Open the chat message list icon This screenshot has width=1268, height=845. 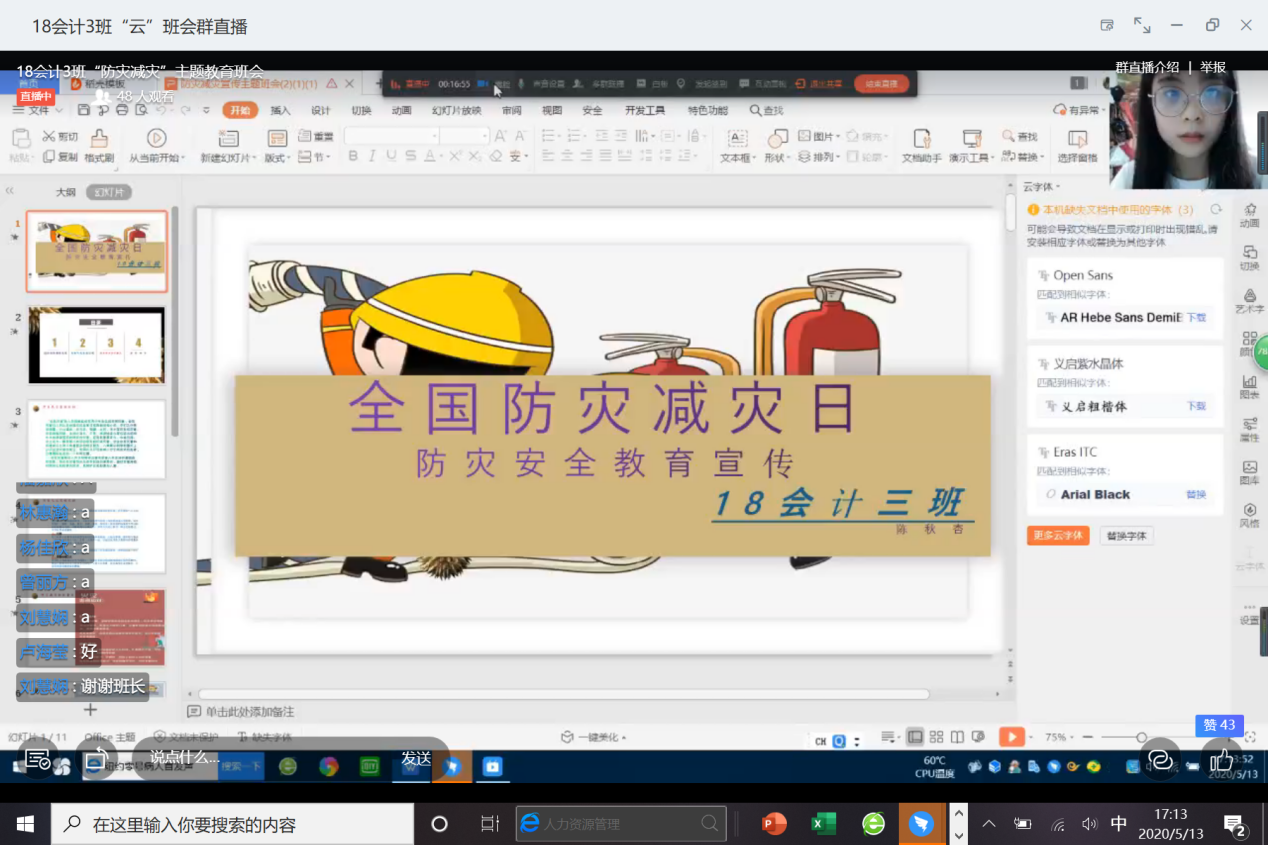click(37, 759)
